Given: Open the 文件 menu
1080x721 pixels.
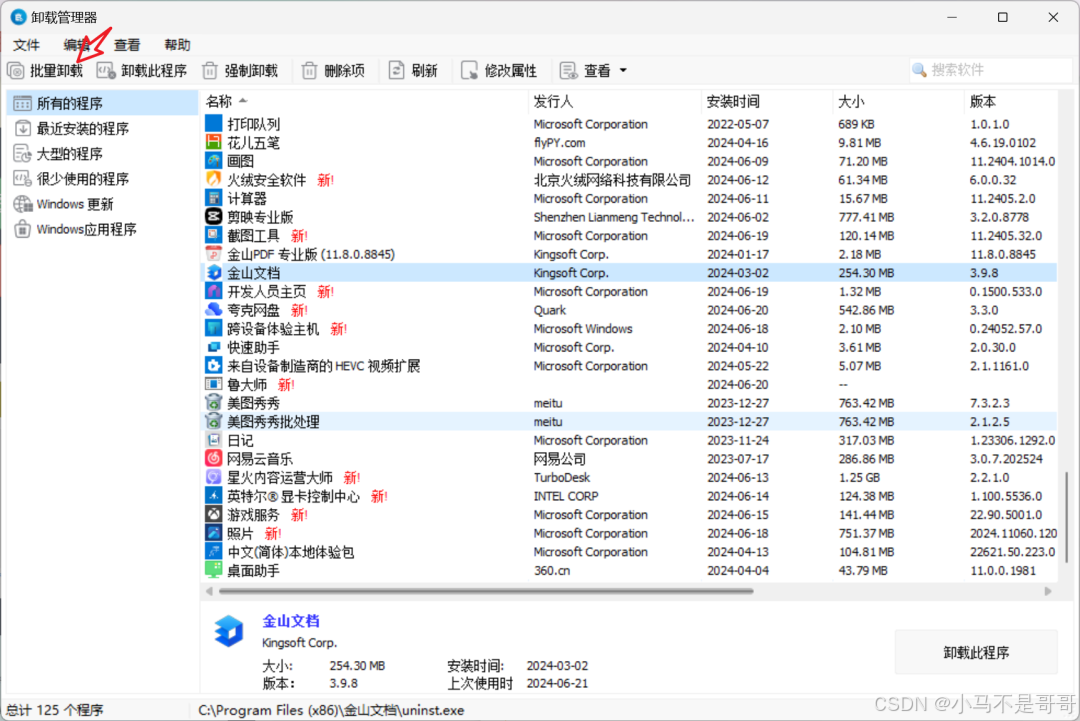Looking at the screenshot, I should coord(26,45).
